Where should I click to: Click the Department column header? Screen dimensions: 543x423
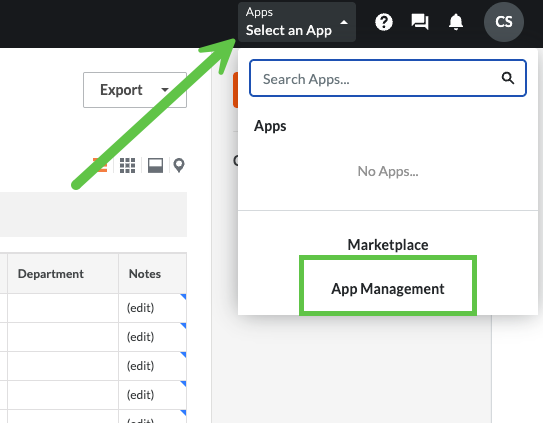pyautogui.click(x=51, y=274)
